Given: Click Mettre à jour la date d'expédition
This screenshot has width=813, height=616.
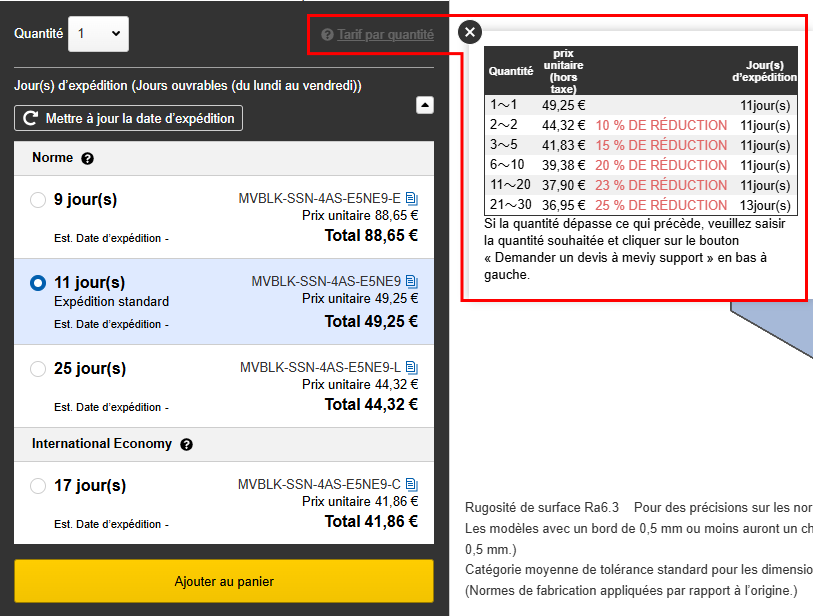Looking at the screenshot, I should pyautogui.click(x=128, y=118).
